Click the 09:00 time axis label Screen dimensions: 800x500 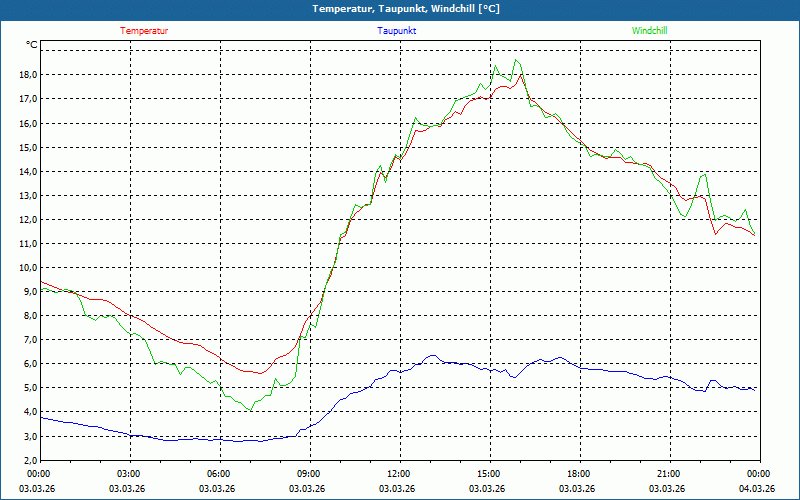point(309,474)
